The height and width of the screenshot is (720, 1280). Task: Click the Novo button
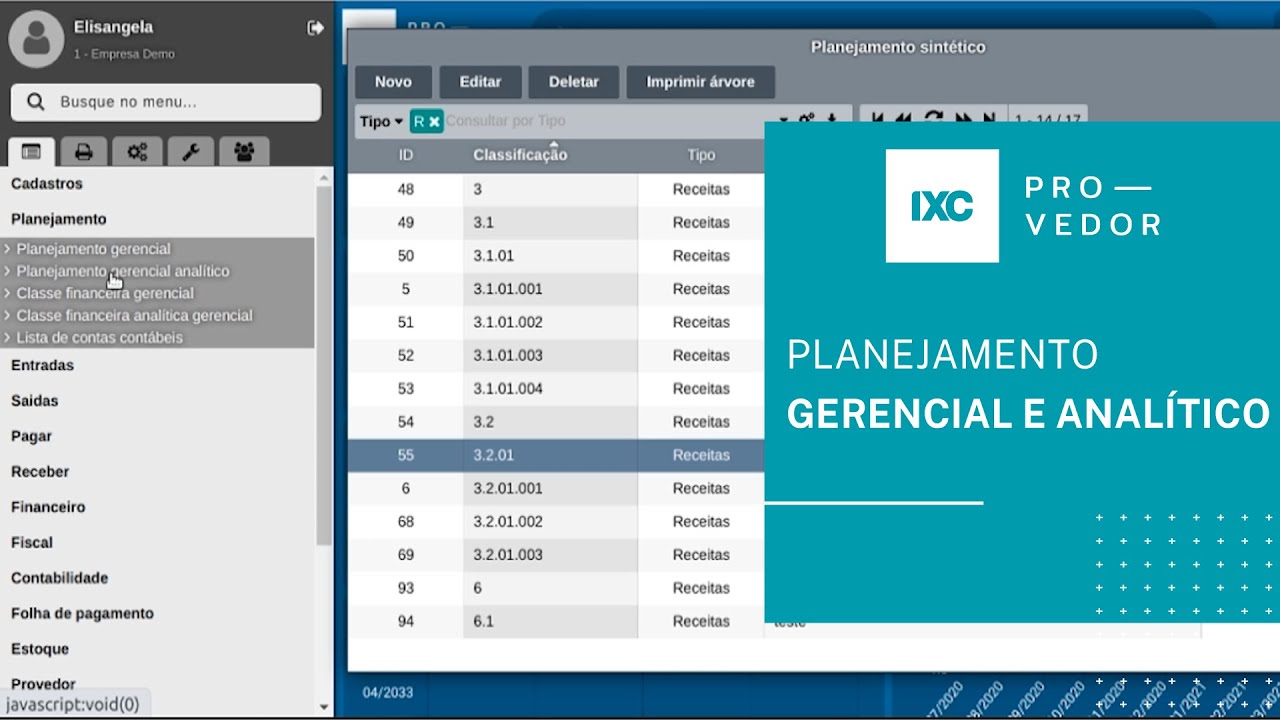[393, 82]
